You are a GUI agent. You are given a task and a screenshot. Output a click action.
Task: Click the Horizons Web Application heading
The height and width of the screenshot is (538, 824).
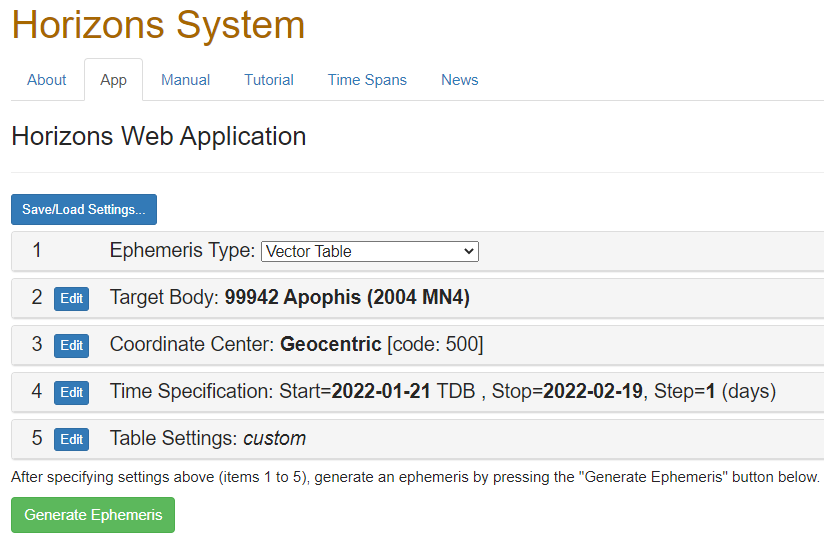158,136
